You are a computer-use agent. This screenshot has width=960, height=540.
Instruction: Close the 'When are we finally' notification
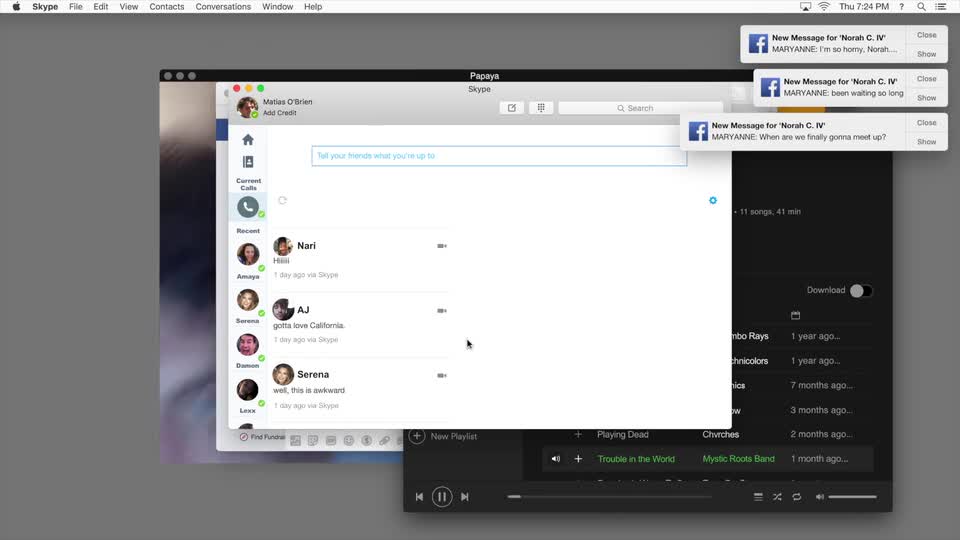(926, 122)
